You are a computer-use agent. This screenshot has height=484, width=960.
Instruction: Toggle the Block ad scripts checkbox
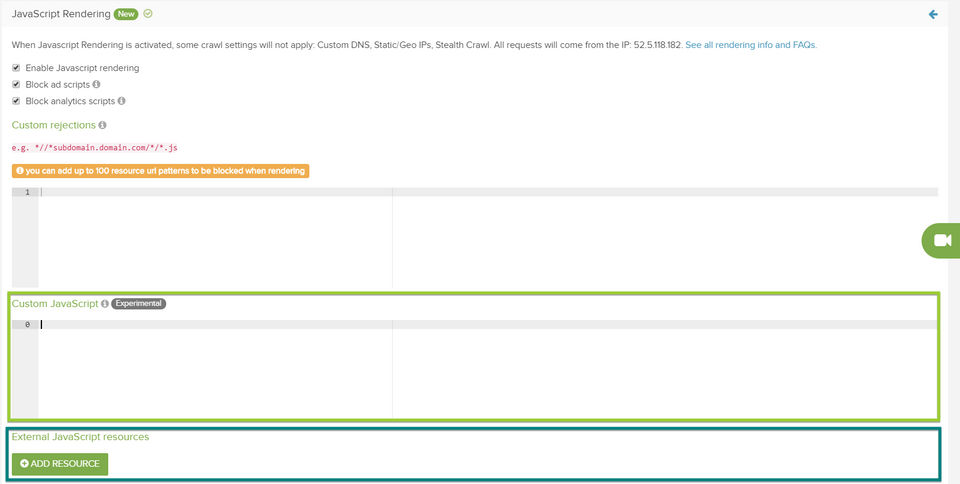pyautogui.click(x=17, y=84)
